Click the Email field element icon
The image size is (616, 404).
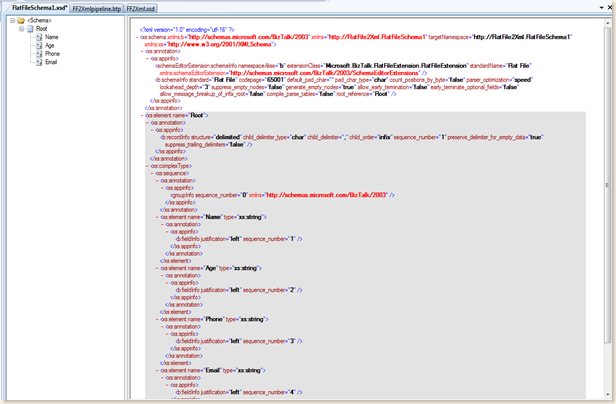pyautogui.click(x=40, y=61)
